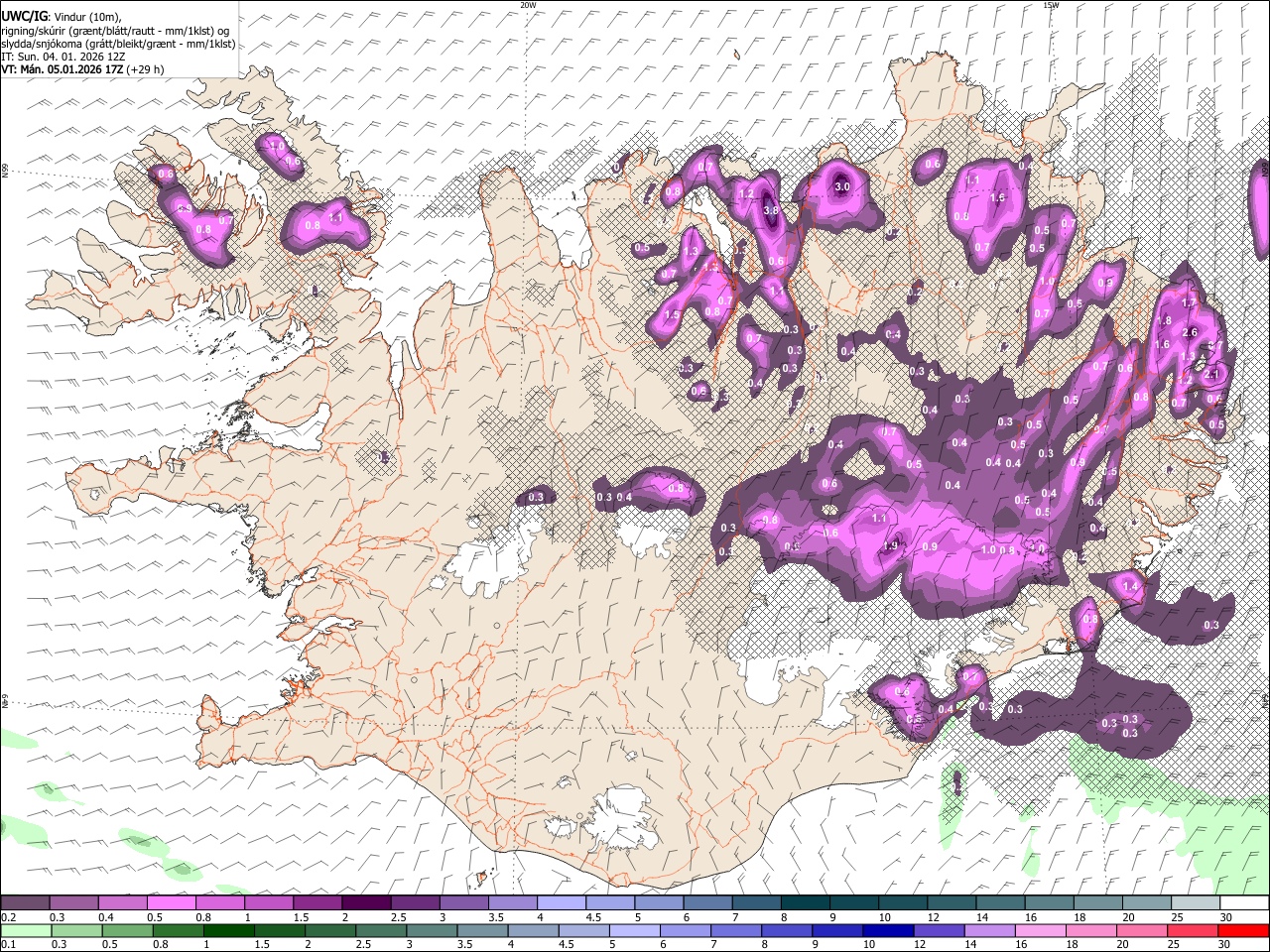Image resolution: width=1270 pixels, height=952 pixels.
Task: Click the white Mýrdalsjökull glacier near south coast
Action: pos(620,818)
